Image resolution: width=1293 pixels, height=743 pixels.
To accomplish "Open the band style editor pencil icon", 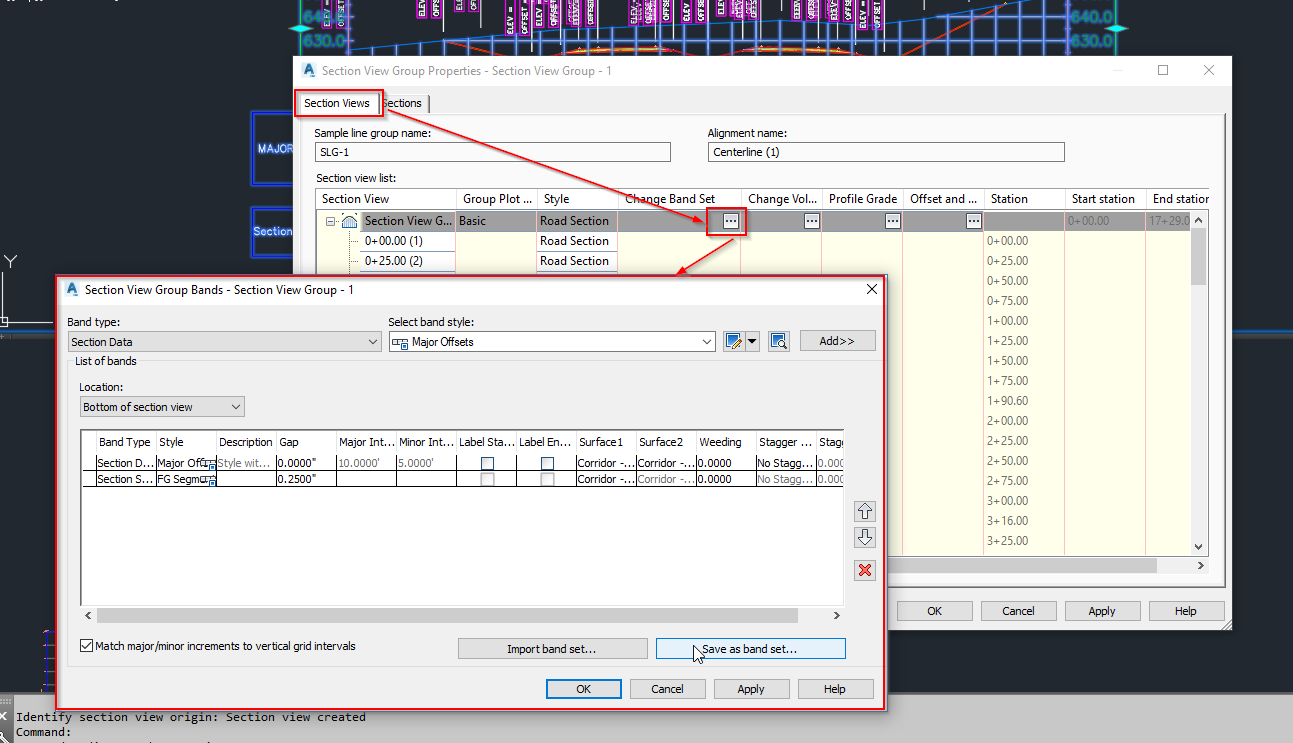I will click(x=733, y=341).
